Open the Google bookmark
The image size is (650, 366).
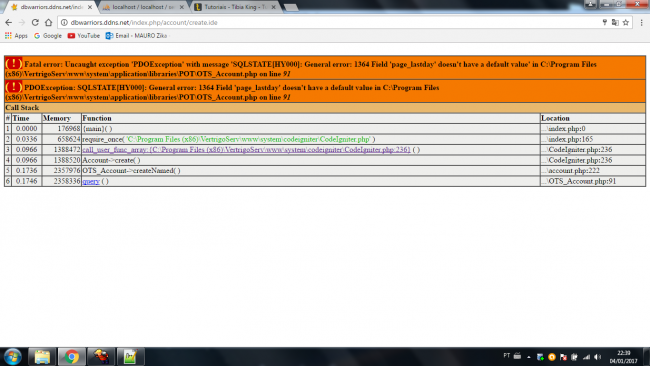click(x=48, y=36)
